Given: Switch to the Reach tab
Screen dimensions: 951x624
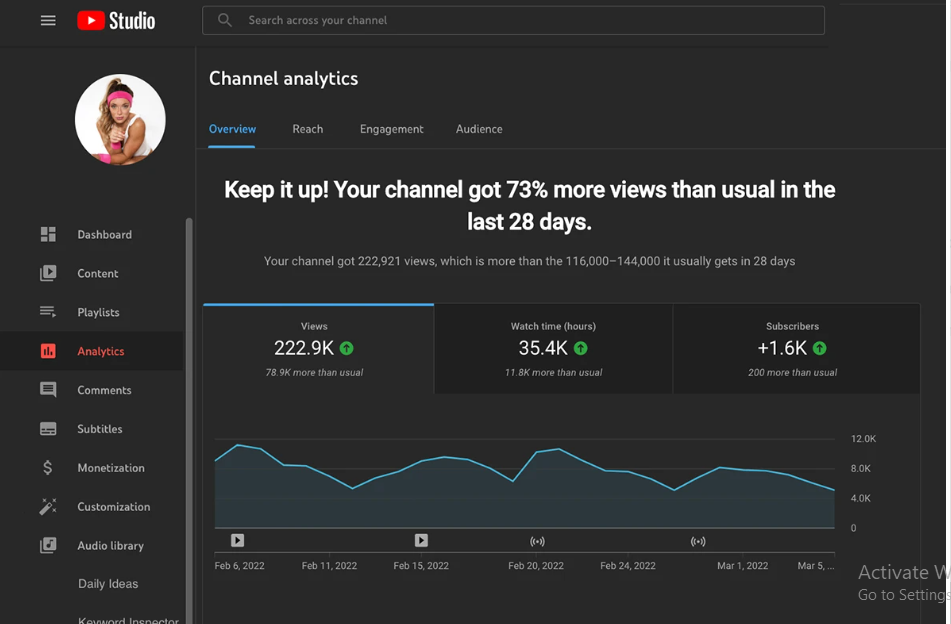Looking at the screenshot, I should (x=307, y=129).
